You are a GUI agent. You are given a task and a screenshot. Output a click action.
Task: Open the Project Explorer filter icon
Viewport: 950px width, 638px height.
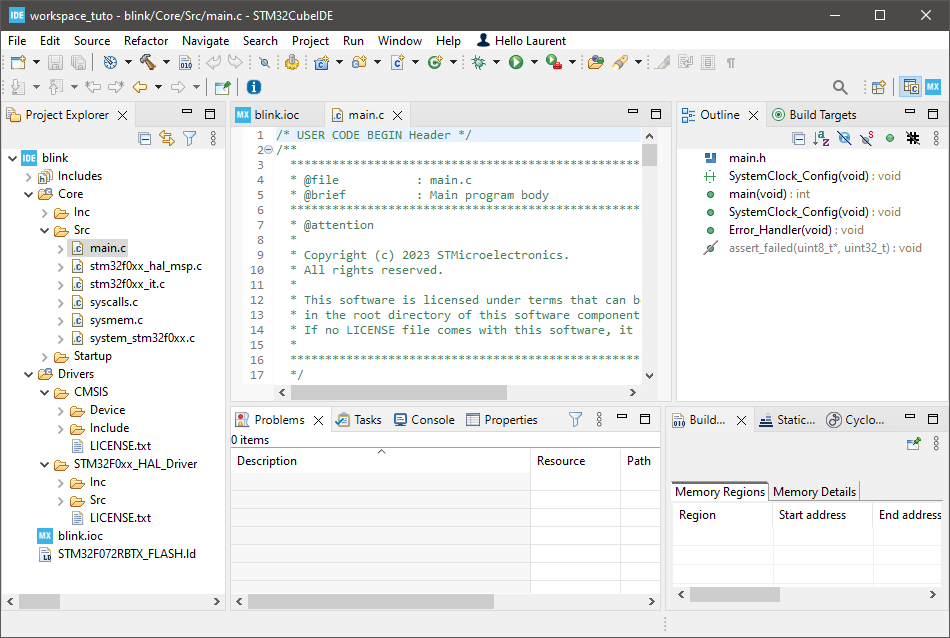(190, 139)
